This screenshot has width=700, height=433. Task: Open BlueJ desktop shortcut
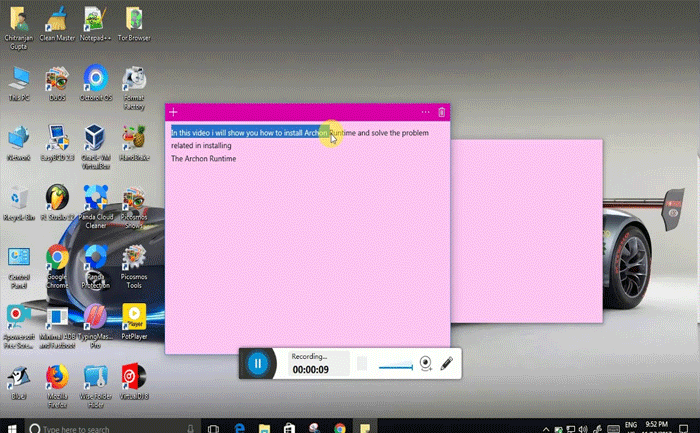coord(19,383)
